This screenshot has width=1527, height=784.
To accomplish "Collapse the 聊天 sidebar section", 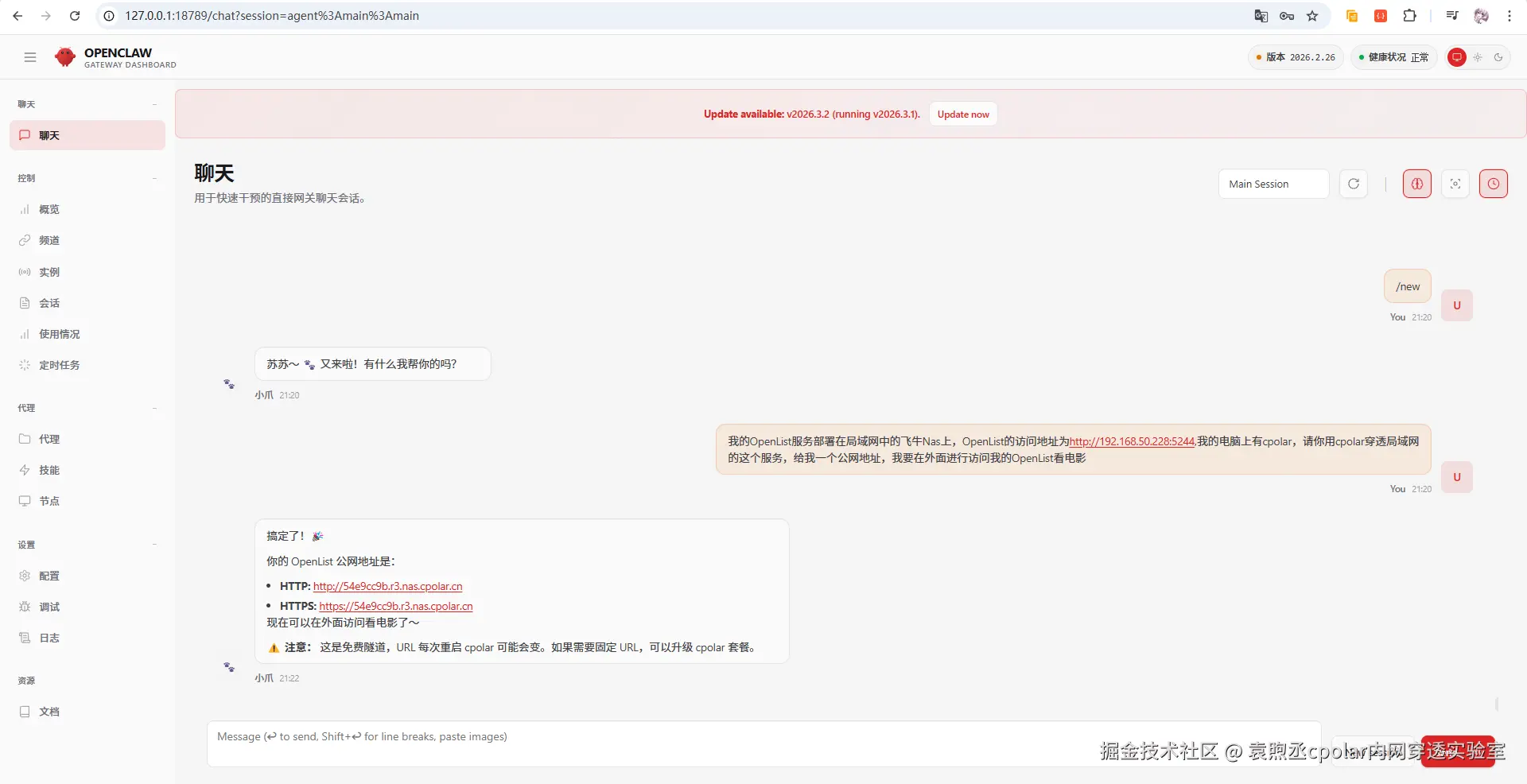I will pyautogui.click(x=154, y=104).
